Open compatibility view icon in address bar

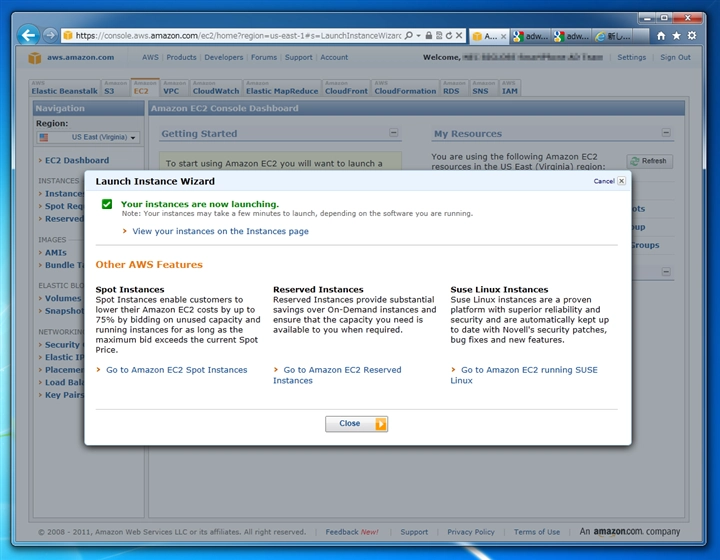[x=439, y=35]
